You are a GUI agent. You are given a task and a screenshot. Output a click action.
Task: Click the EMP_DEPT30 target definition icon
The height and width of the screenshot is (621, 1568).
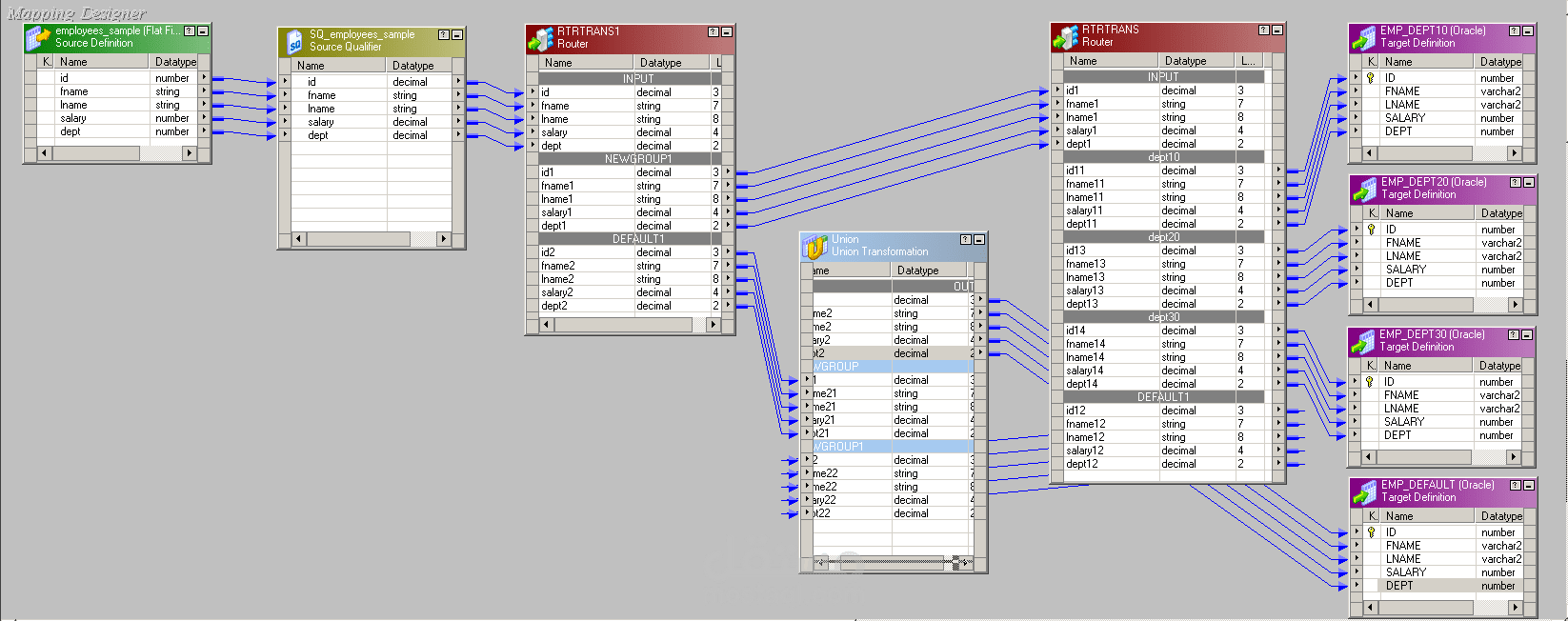coord(1363,341)
